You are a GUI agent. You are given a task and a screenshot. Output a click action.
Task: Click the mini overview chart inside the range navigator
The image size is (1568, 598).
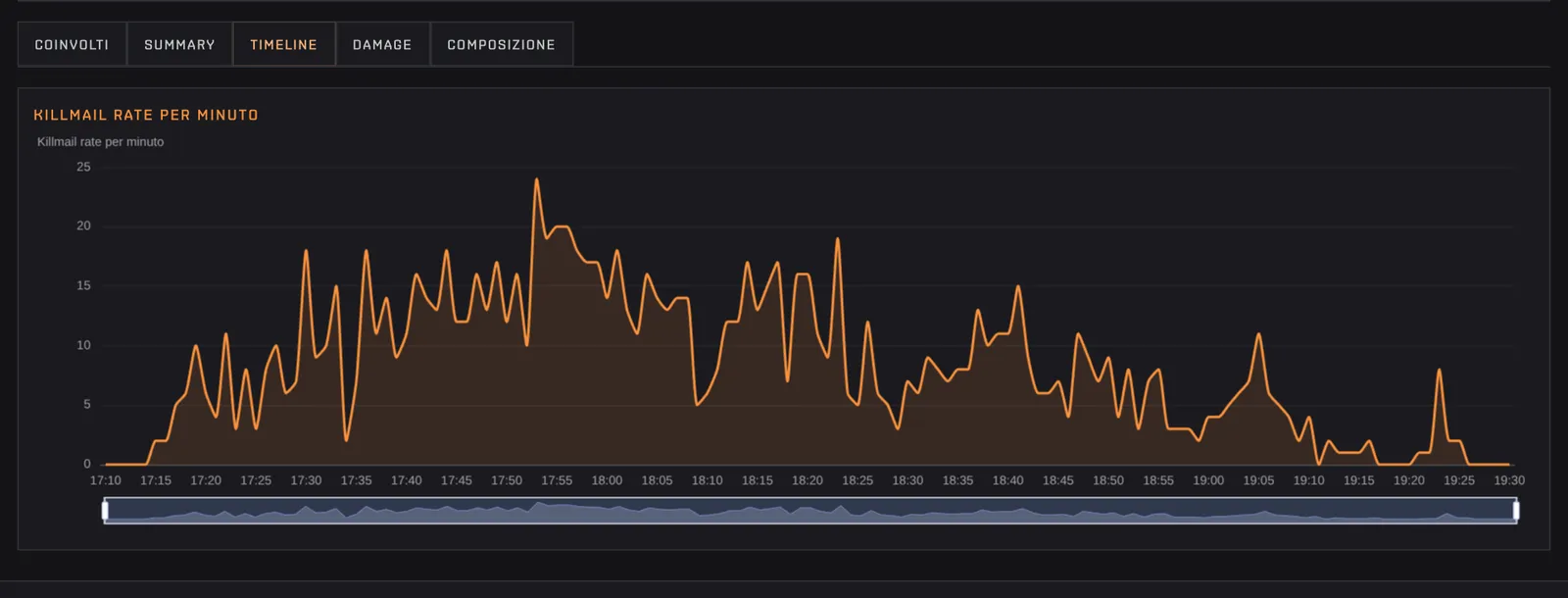pyautogui.click(x=810, y=510)
